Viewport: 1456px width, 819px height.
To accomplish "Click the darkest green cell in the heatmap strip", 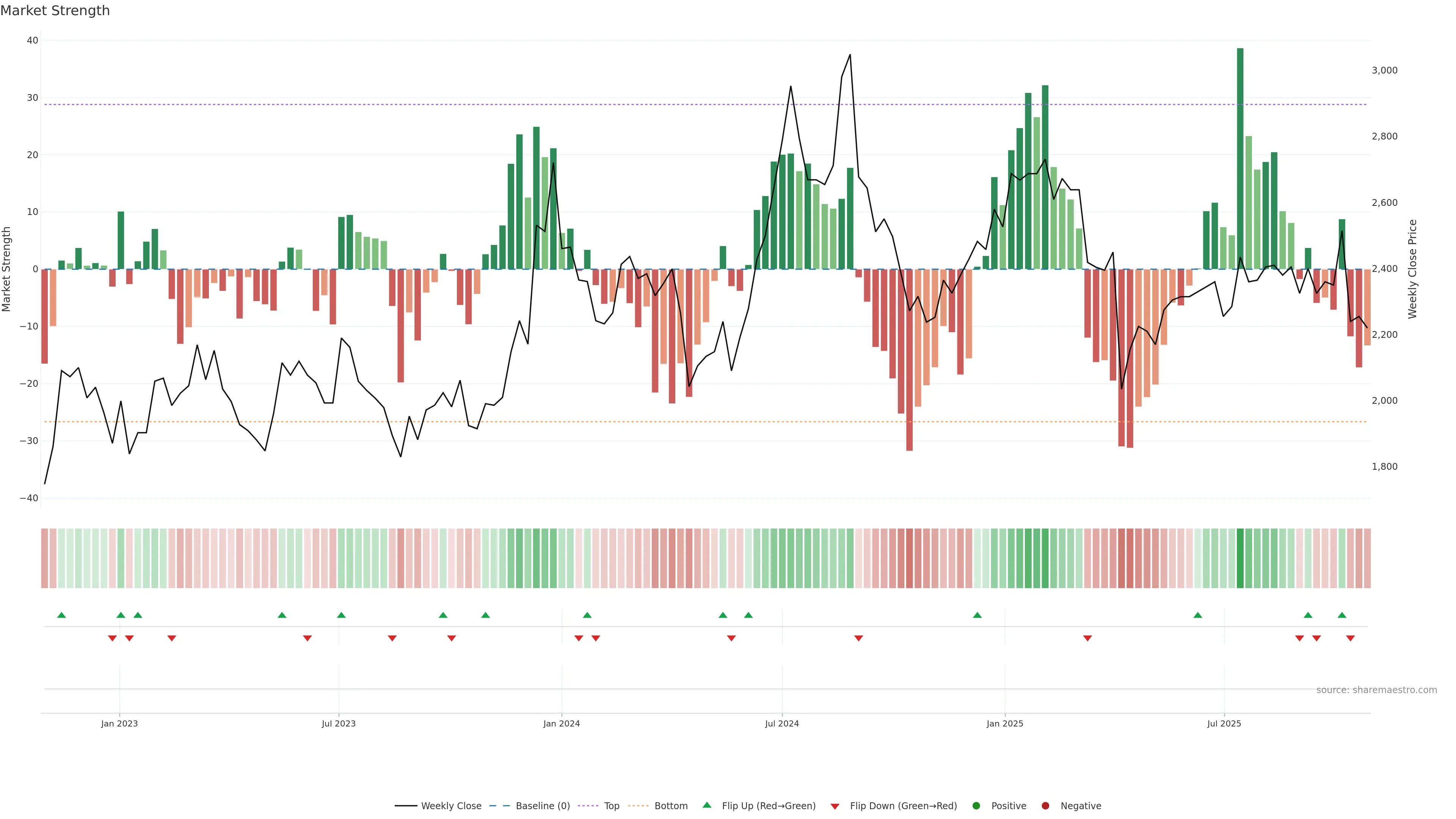I will pos(1240,558).
